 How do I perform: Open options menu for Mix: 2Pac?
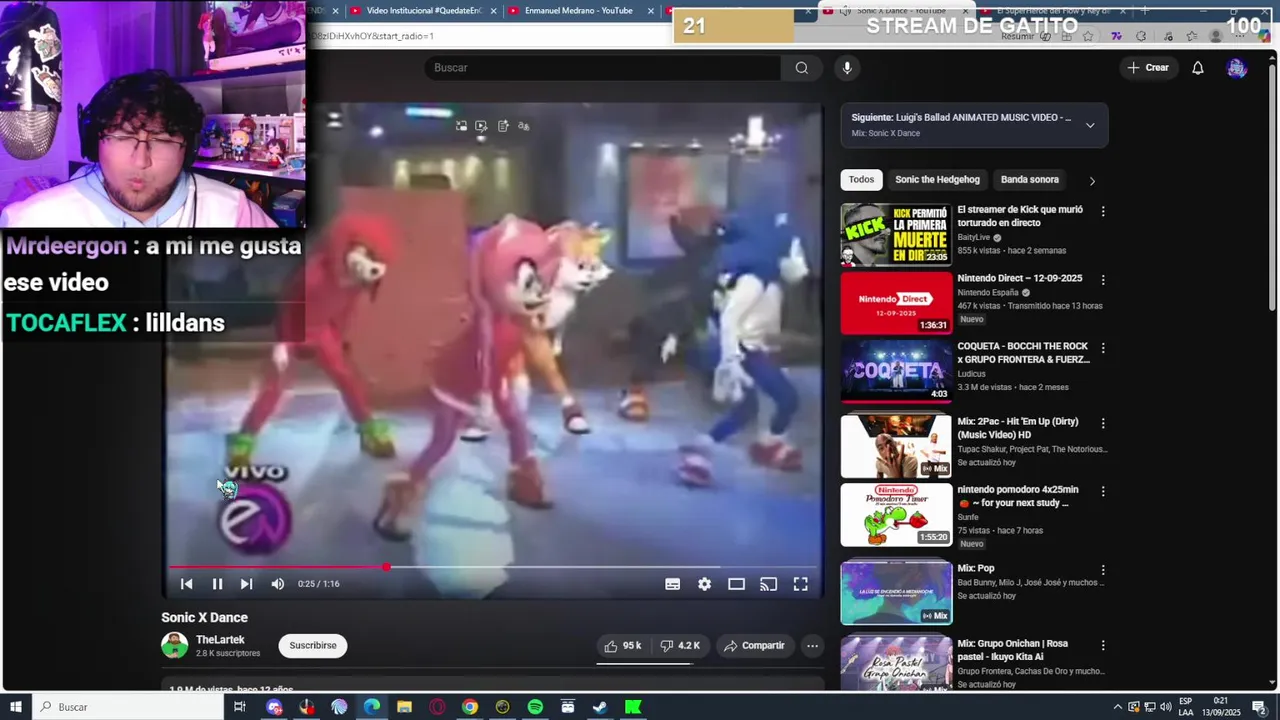1103,423
